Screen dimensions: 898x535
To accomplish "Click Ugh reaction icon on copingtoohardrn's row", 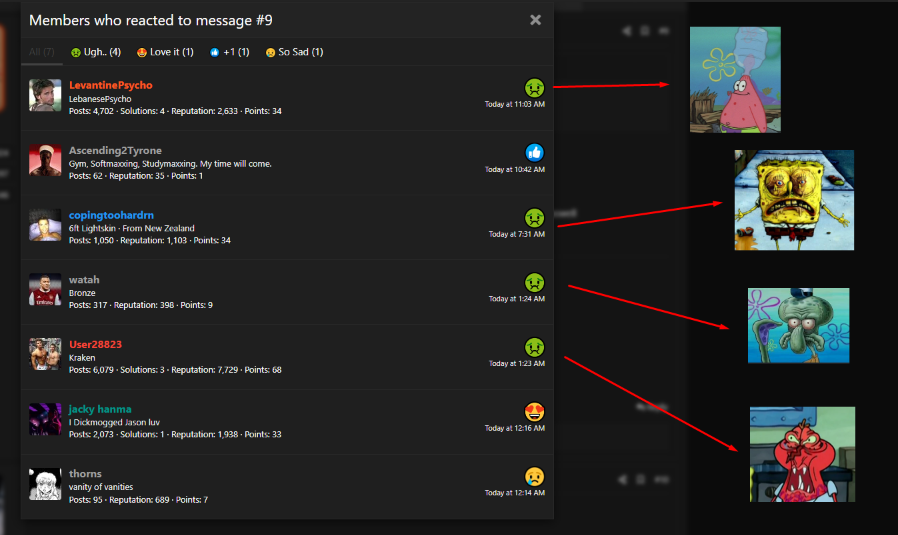I will click(534, 217).
